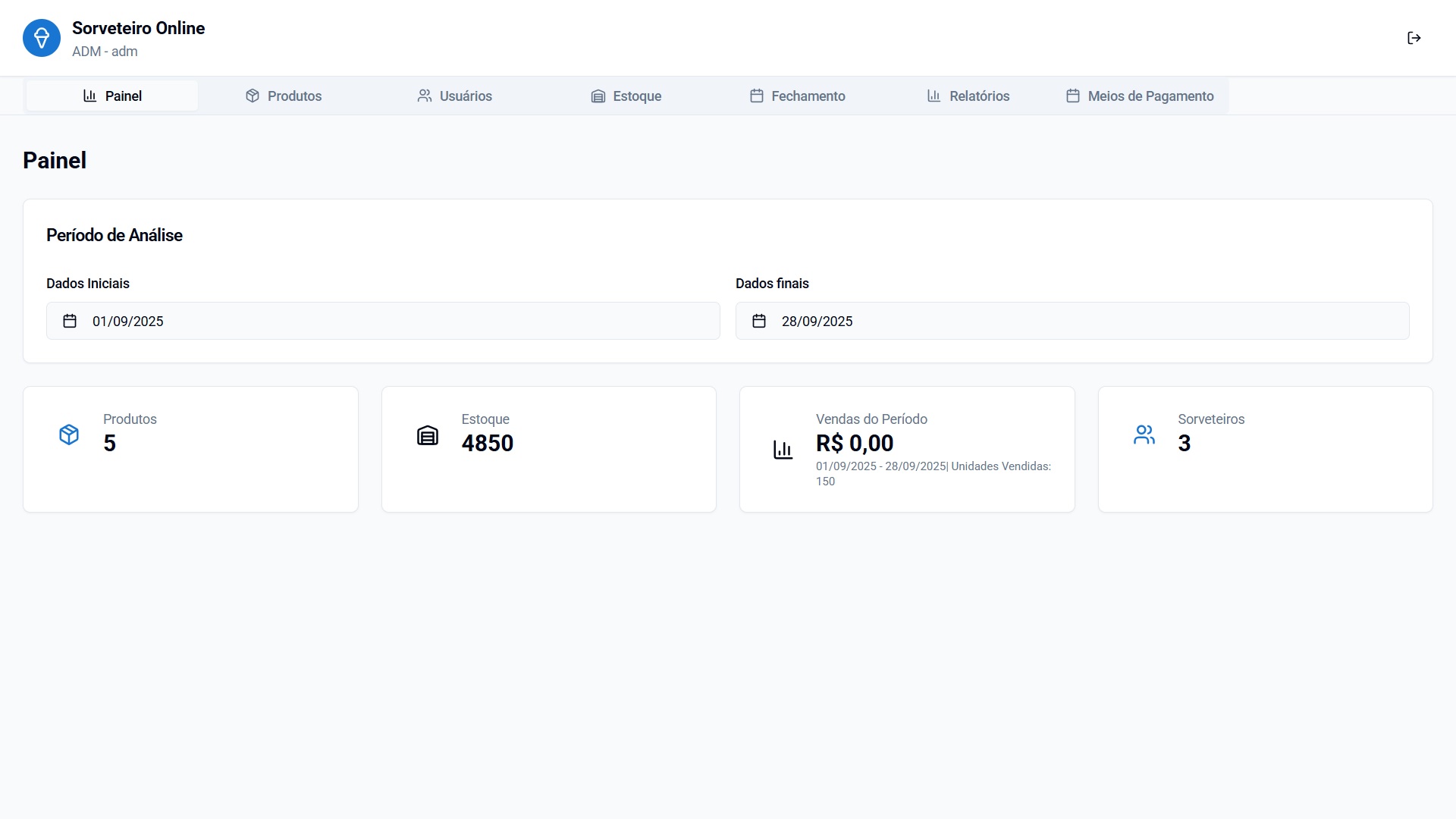Select the Painel tab
This screenshot has width=1456, height=819.
pyautogui.click(x=112, y=96)
